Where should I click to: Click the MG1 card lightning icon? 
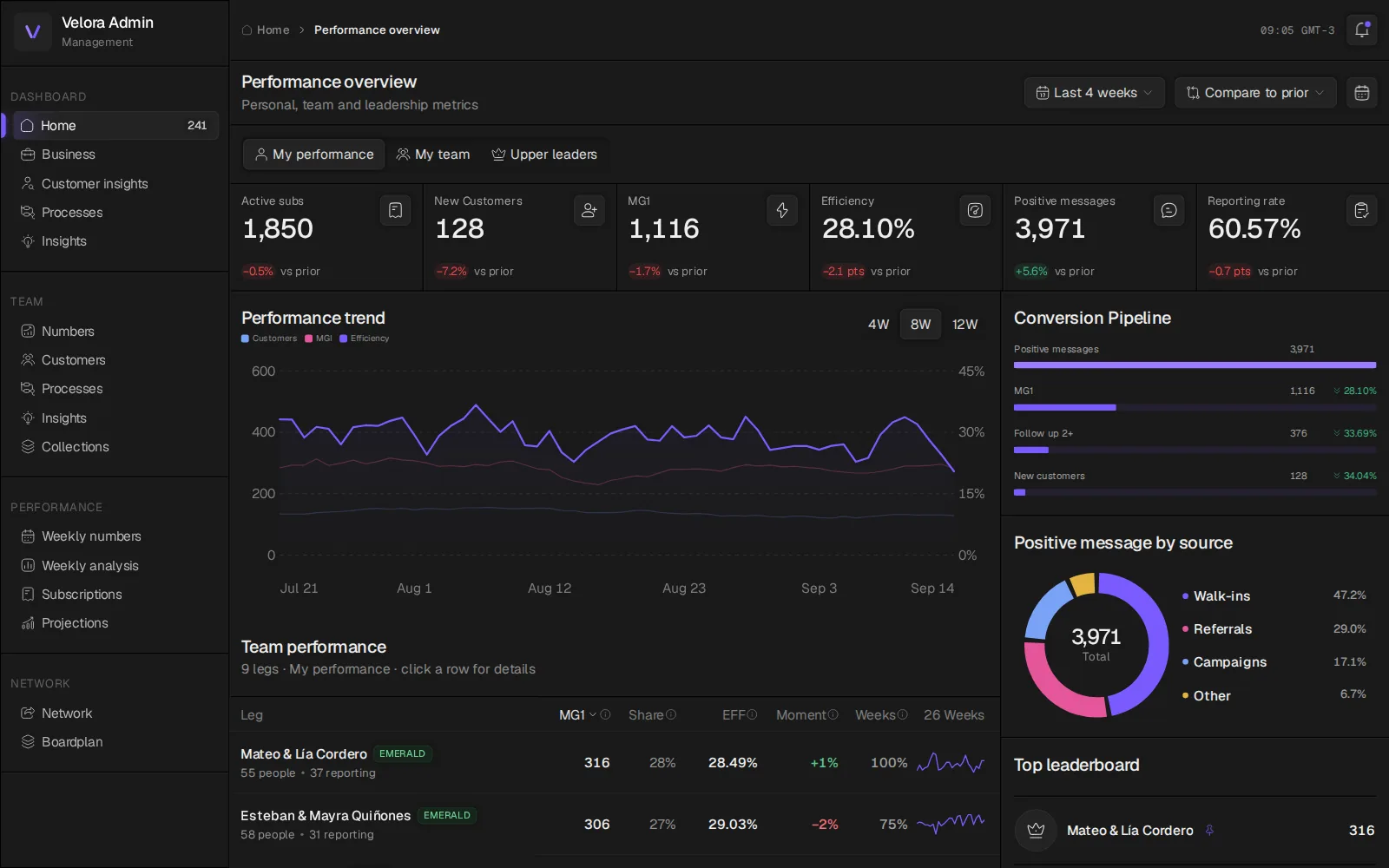[x=781, y=210]
